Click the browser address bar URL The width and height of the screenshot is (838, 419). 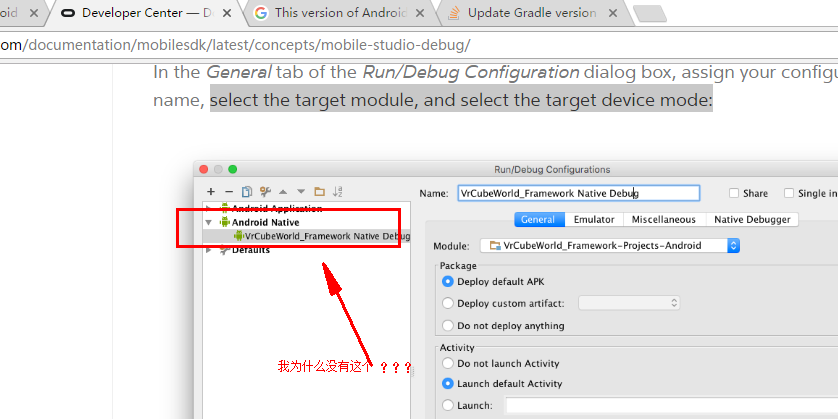tap(235, 45)
